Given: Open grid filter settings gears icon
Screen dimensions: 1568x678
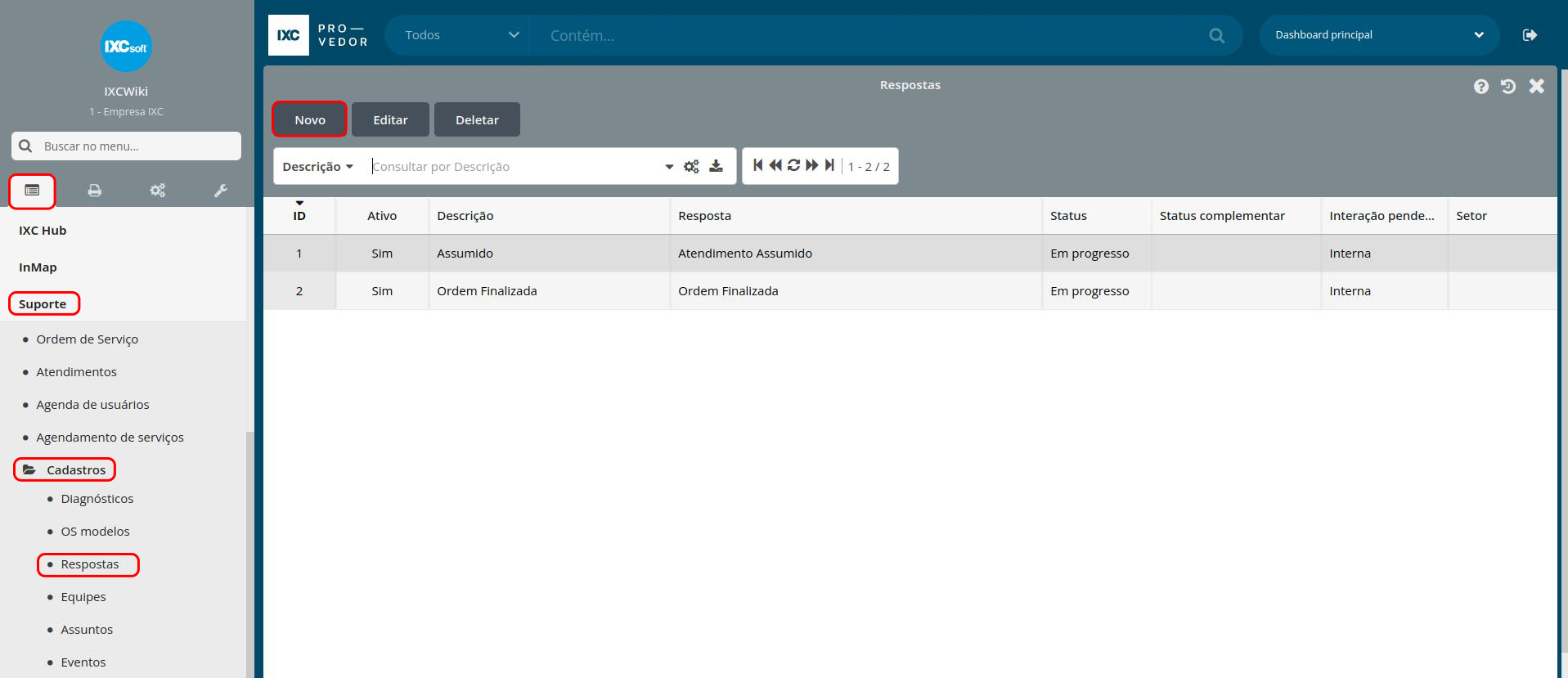Looking at the screenshot, I should [691, 166].
